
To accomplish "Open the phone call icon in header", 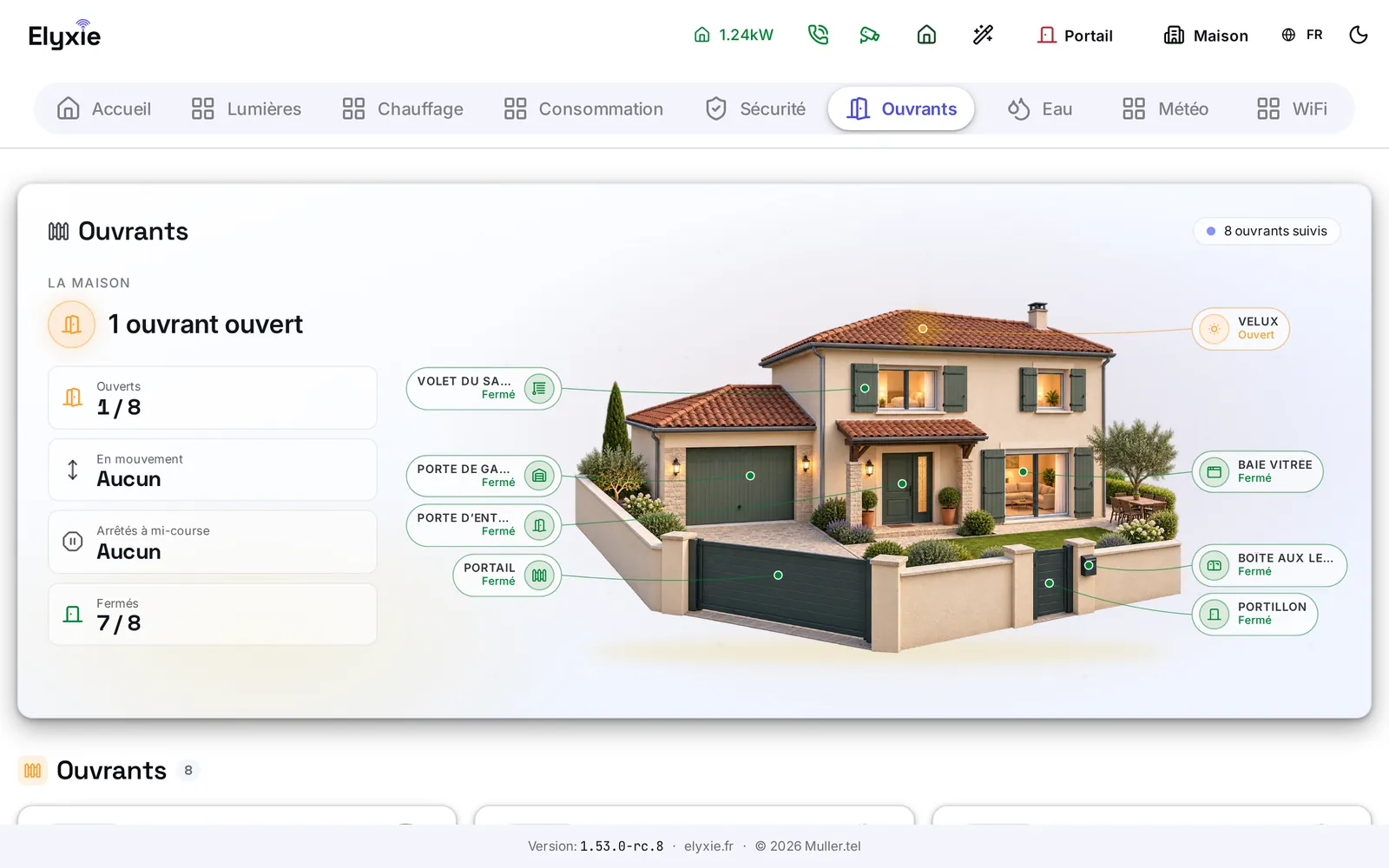I will point(818,35).
